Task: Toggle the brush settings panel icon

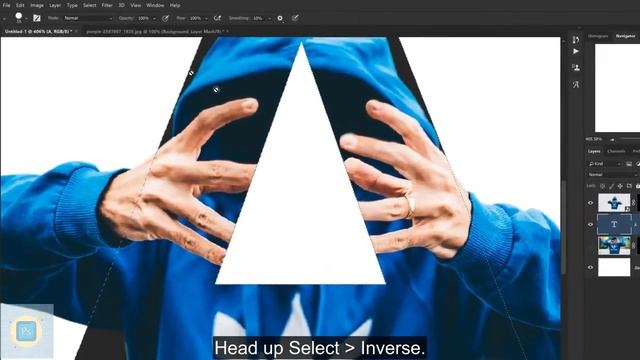Action: [x=37, y=18]
